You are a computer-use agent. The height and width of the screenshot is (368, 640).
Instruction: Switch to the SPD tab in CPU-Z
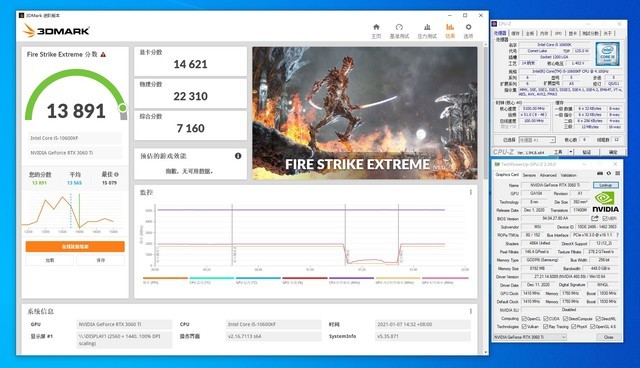click(x=558, y=33)
